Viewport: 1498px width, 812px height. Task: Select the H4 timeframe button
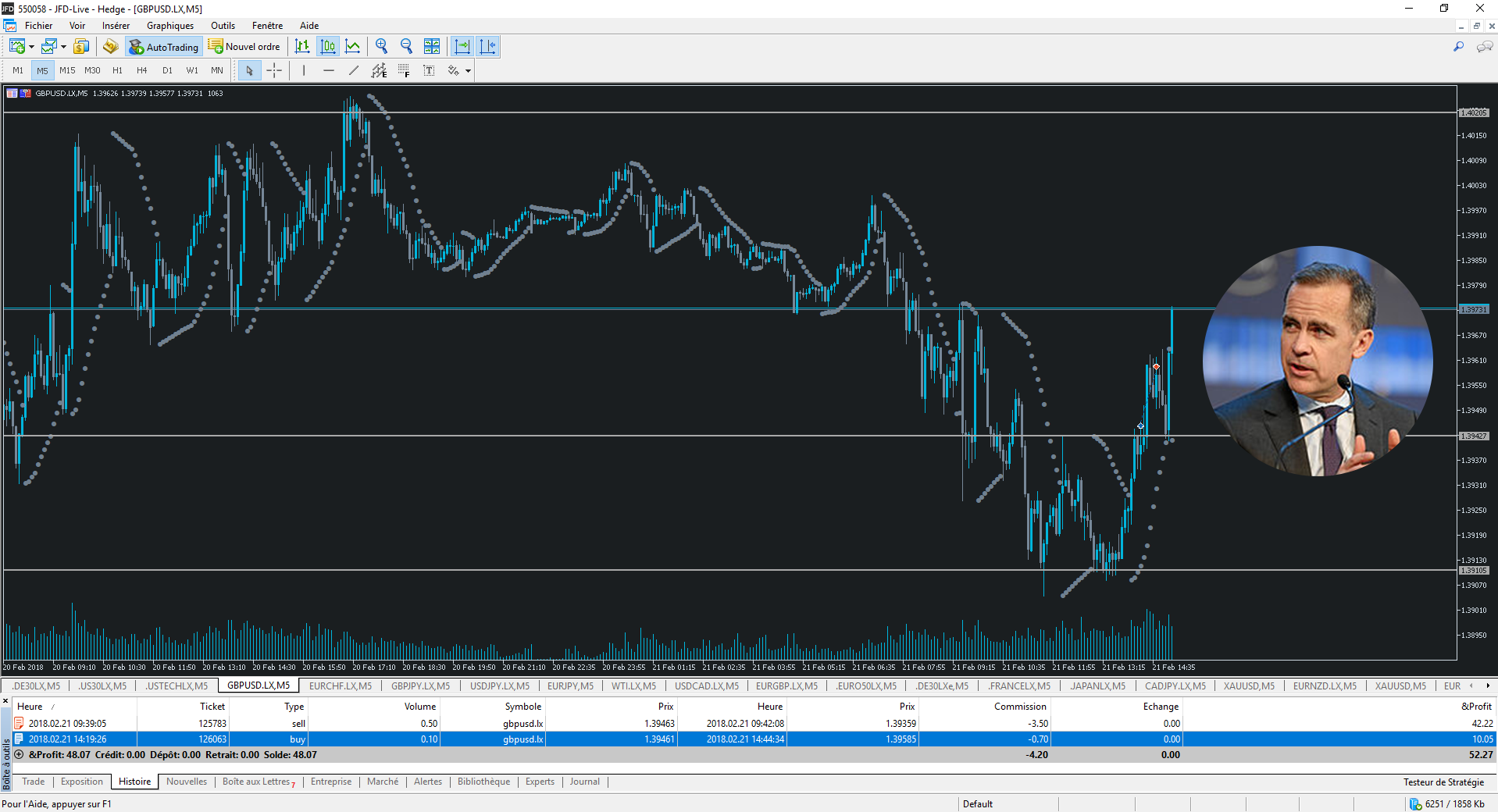click(142, 71)
